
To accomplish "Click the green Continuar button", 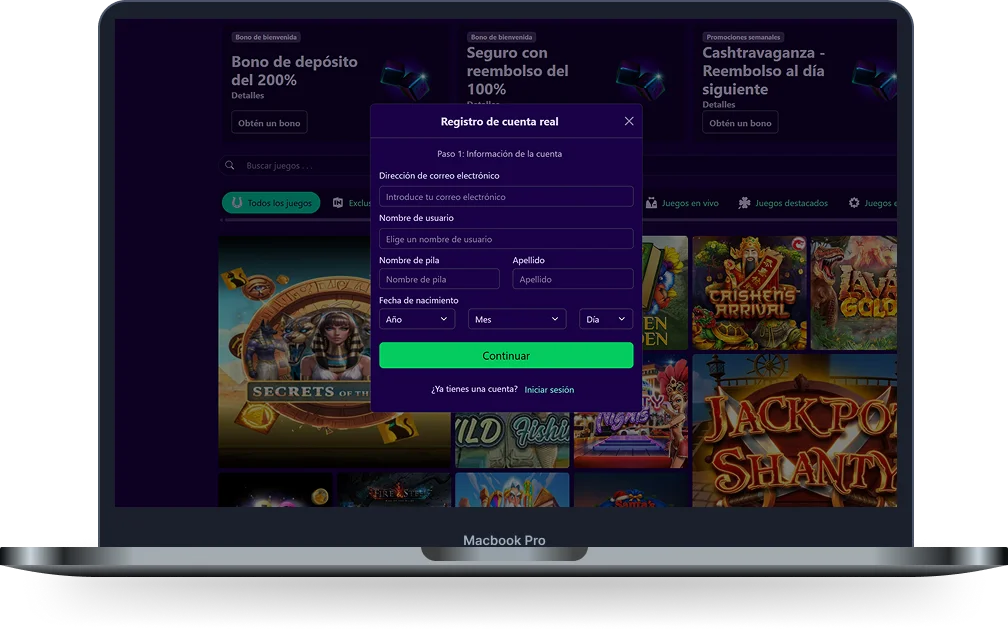I will (506, 356).
